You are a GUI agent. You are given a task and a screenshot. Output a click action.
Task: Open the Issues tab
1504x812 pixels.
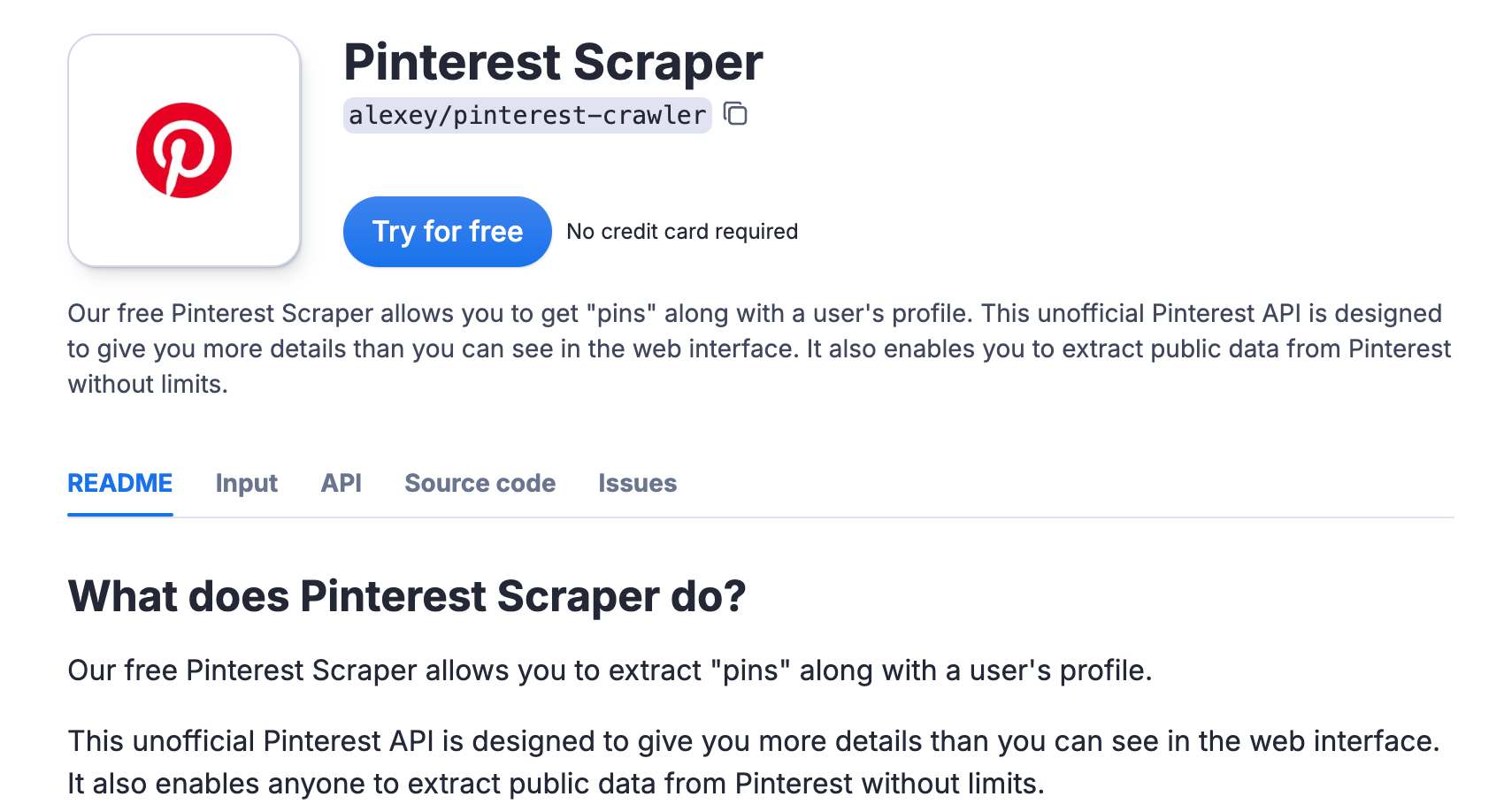pos(637,483)
